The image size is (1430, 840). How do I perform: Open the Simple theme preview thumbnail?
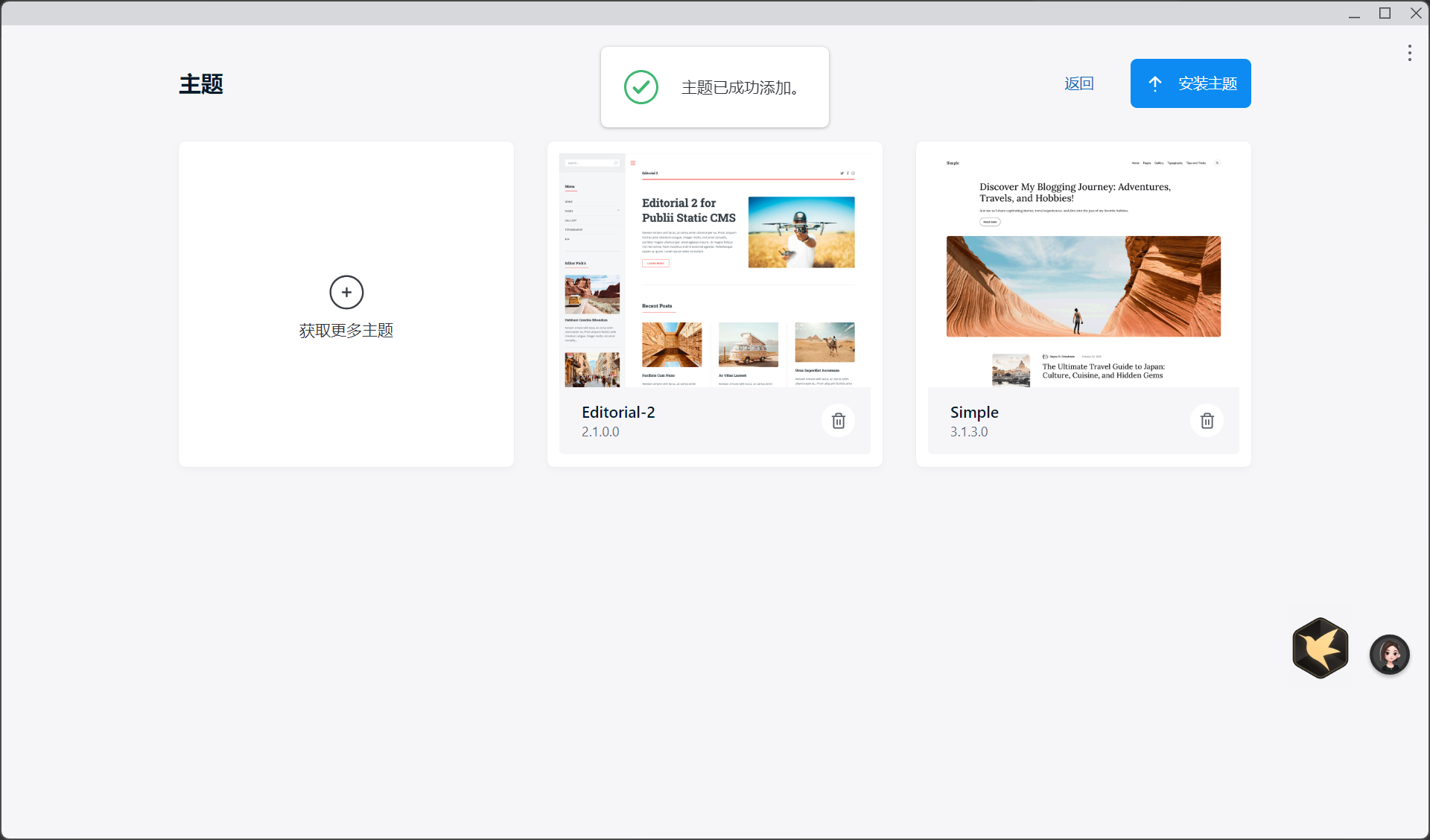coord(1083,270)
